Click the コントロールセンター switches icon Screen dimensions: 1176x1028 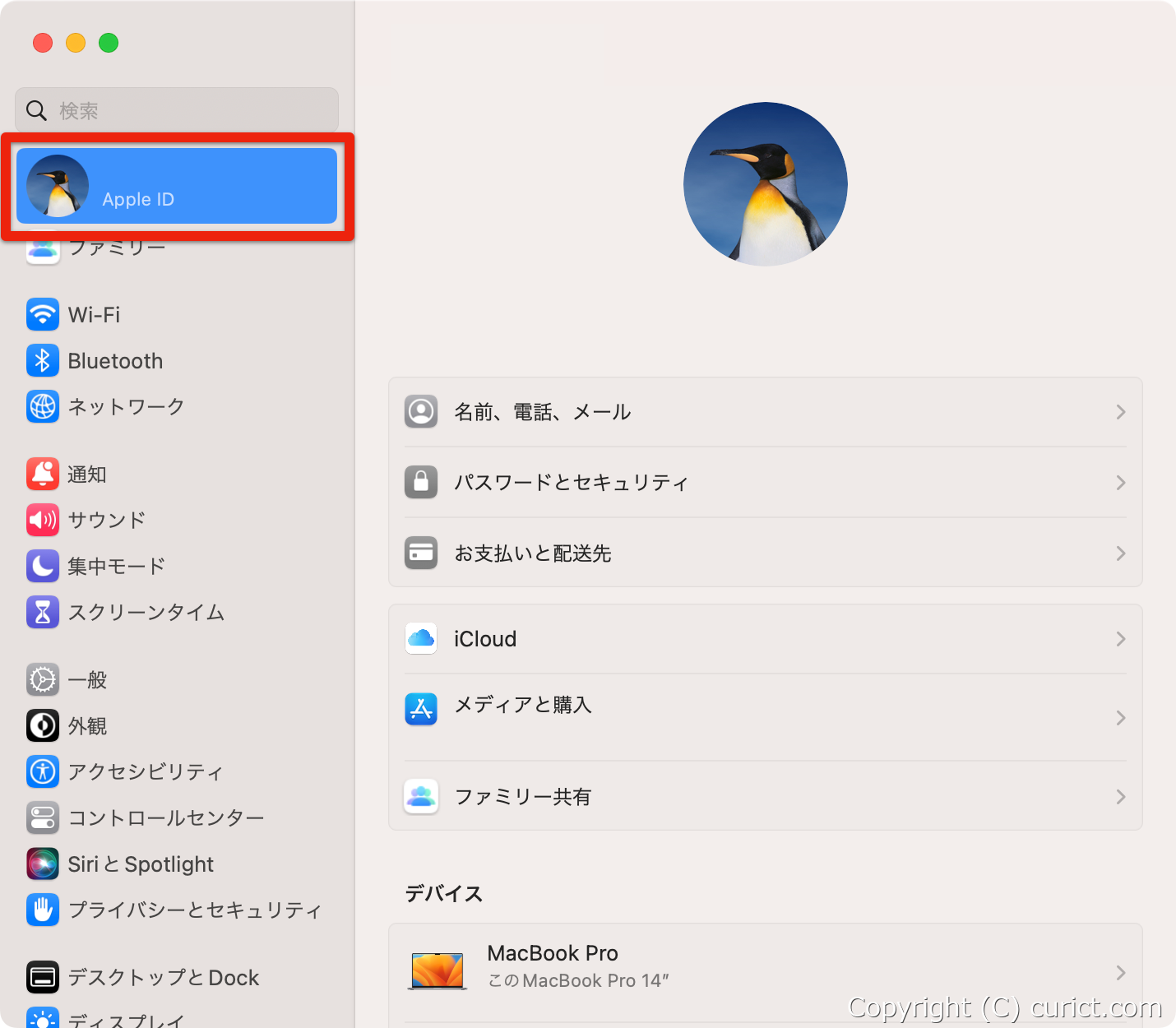tap(43, 817)
